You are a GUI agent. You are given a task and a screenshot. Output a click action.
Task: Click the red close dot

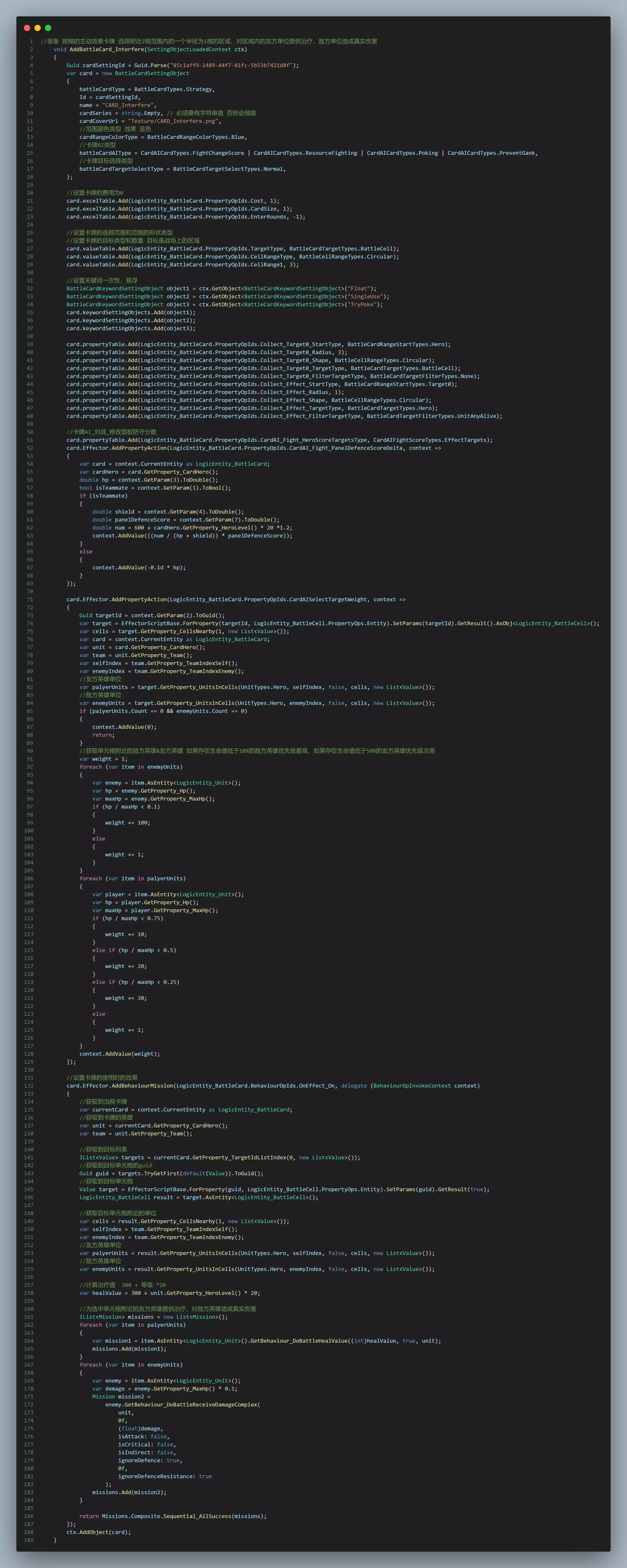pyautogui.click(x=27, y=28)
